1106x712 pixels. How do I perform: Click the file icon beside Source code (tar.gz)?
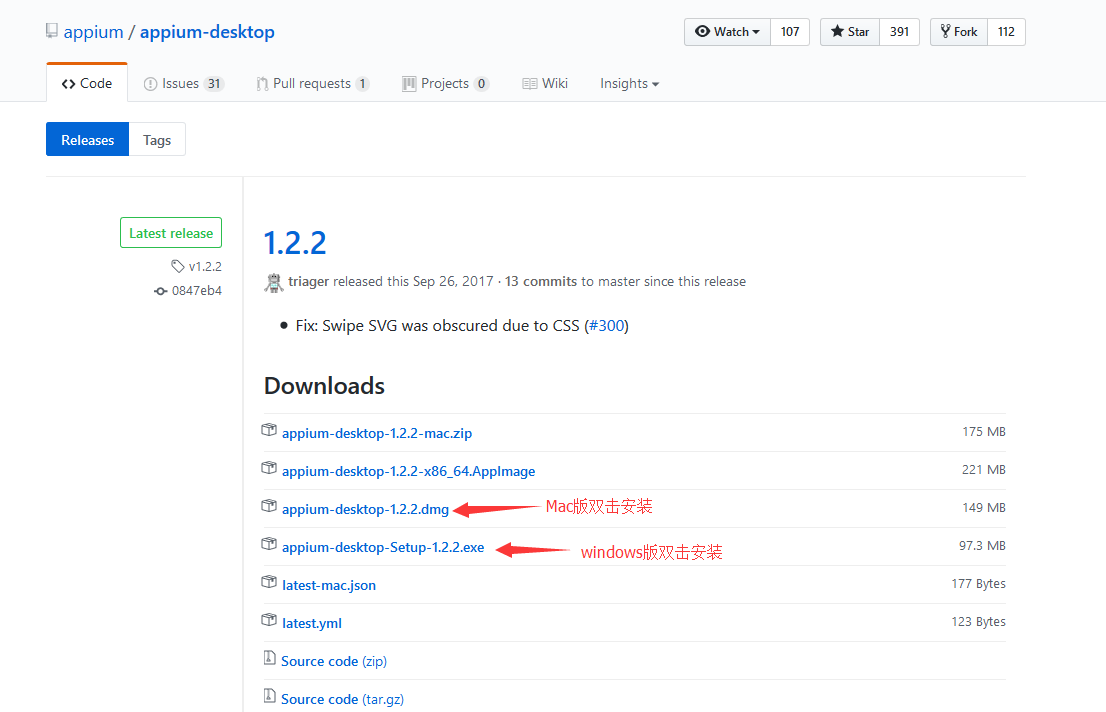click(269, 696)
